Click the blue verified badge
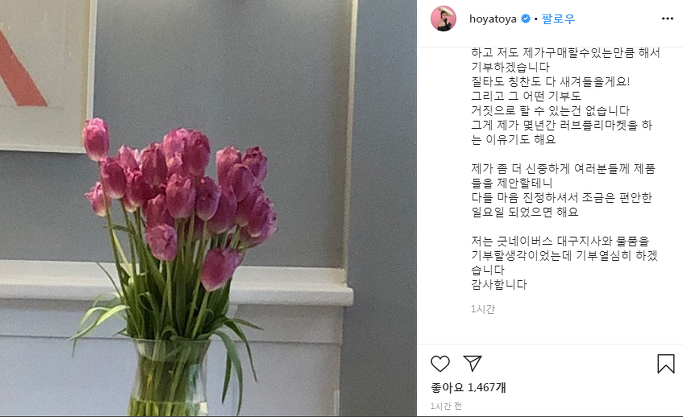This screenshot has width=683, height=417. [526, 19]
